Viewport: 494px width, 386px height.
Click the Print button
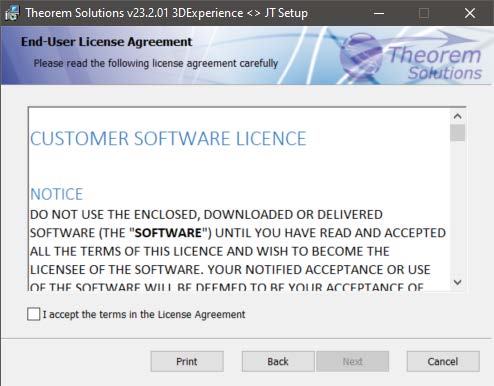click(187, 361)
